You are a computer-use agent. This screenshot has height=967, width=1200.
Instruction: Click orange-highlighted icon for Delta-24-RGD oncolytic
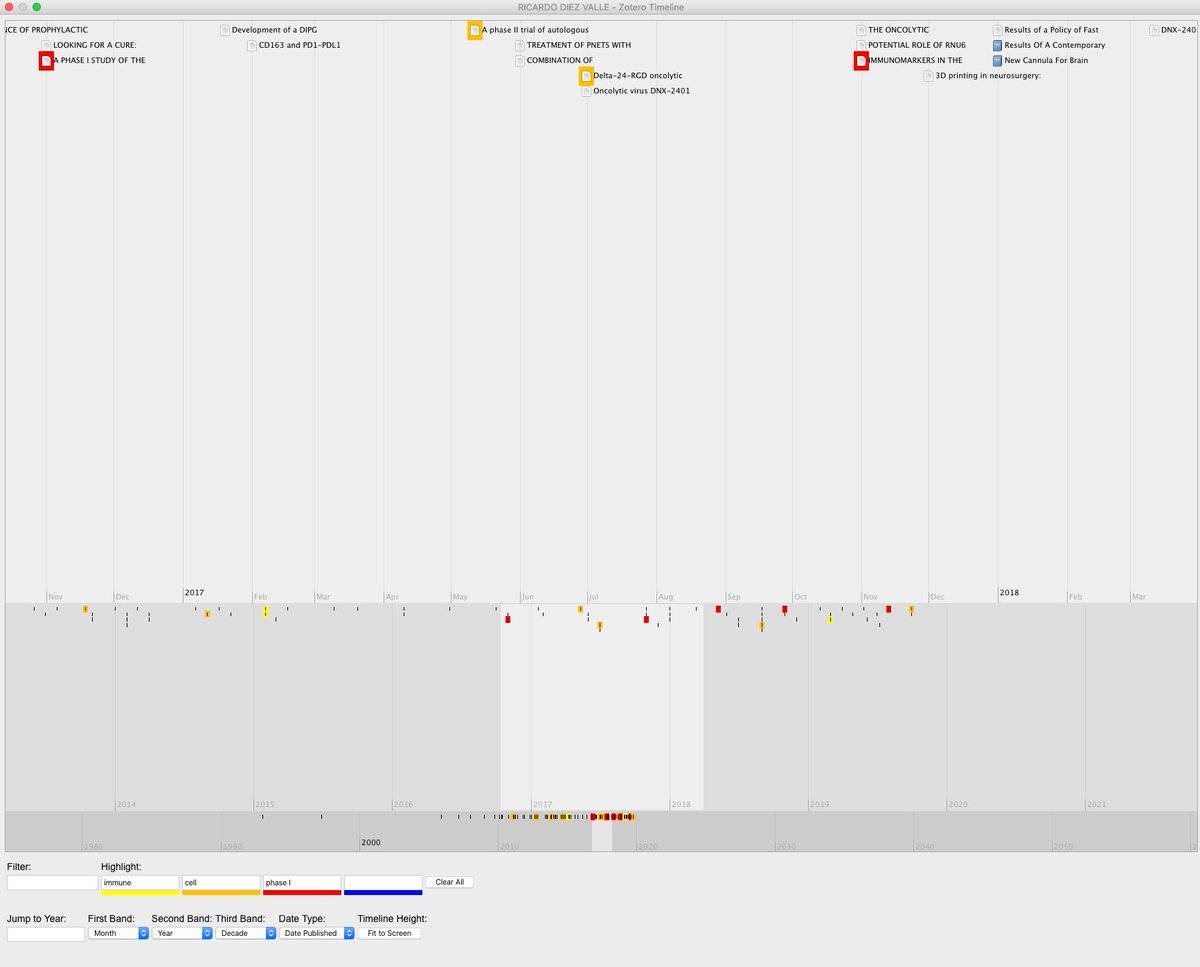pyautogui.click(x=587, y=76)
